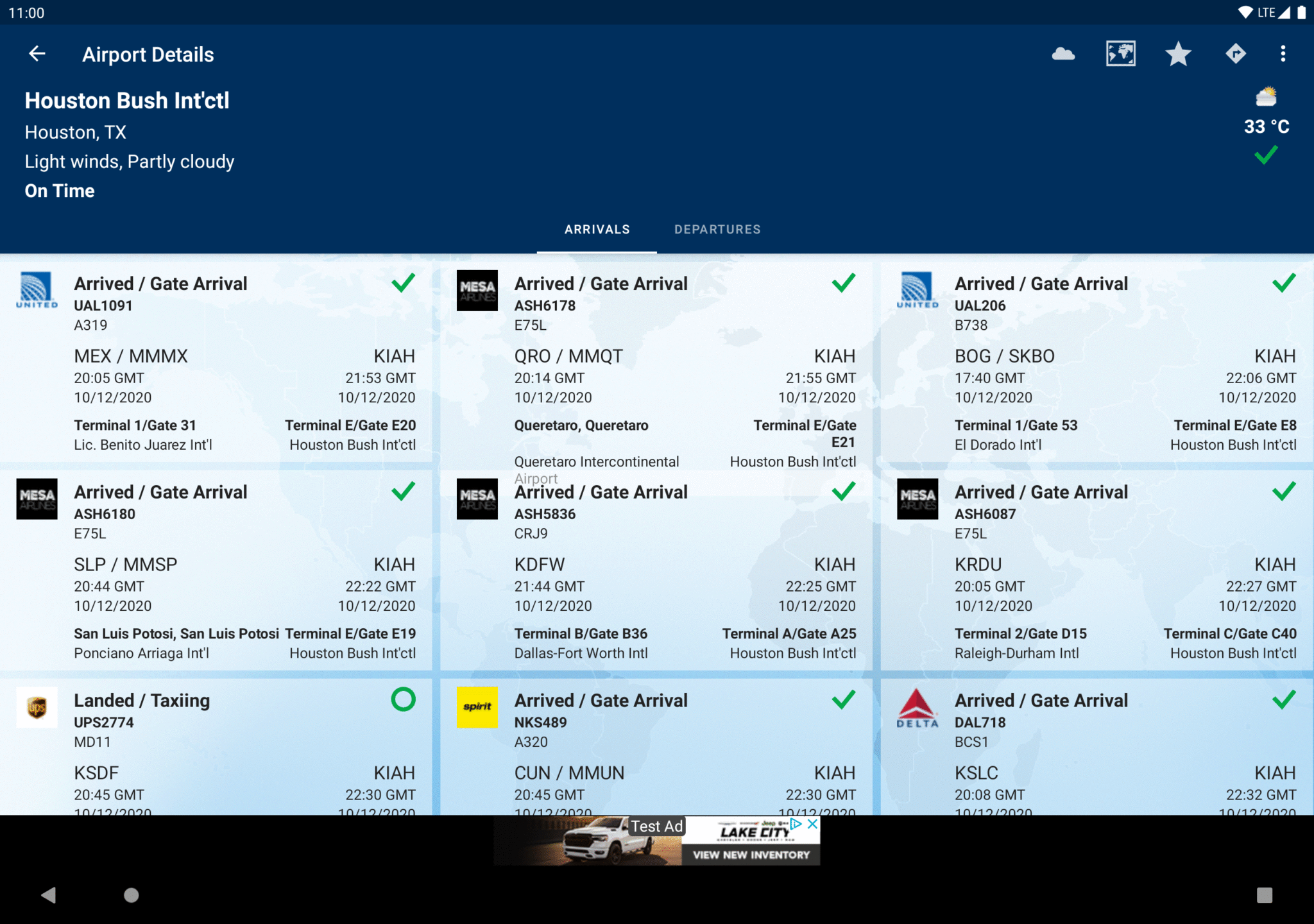
Task: Select the Arrivals tab
Action: (x=597, y=229)
